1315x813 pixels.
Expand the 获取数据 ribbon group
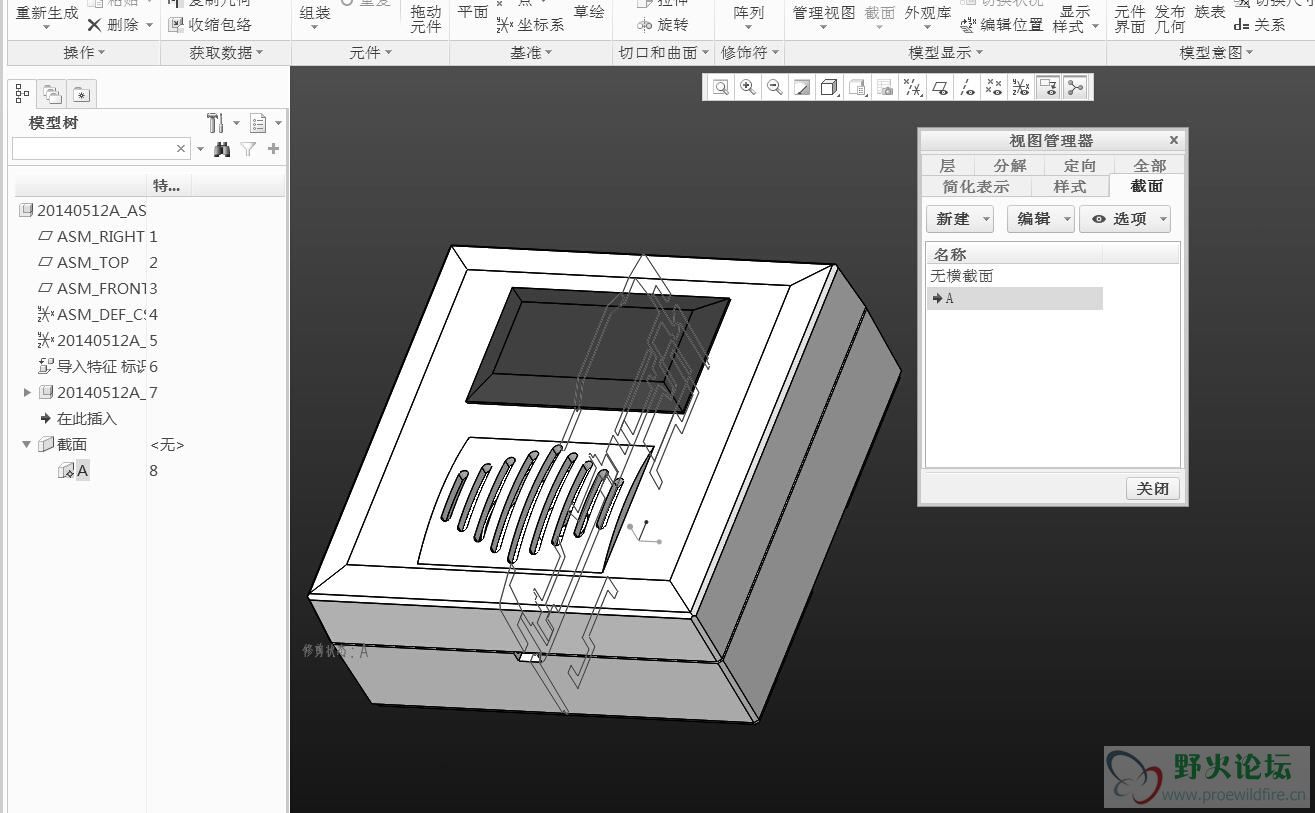226,52
